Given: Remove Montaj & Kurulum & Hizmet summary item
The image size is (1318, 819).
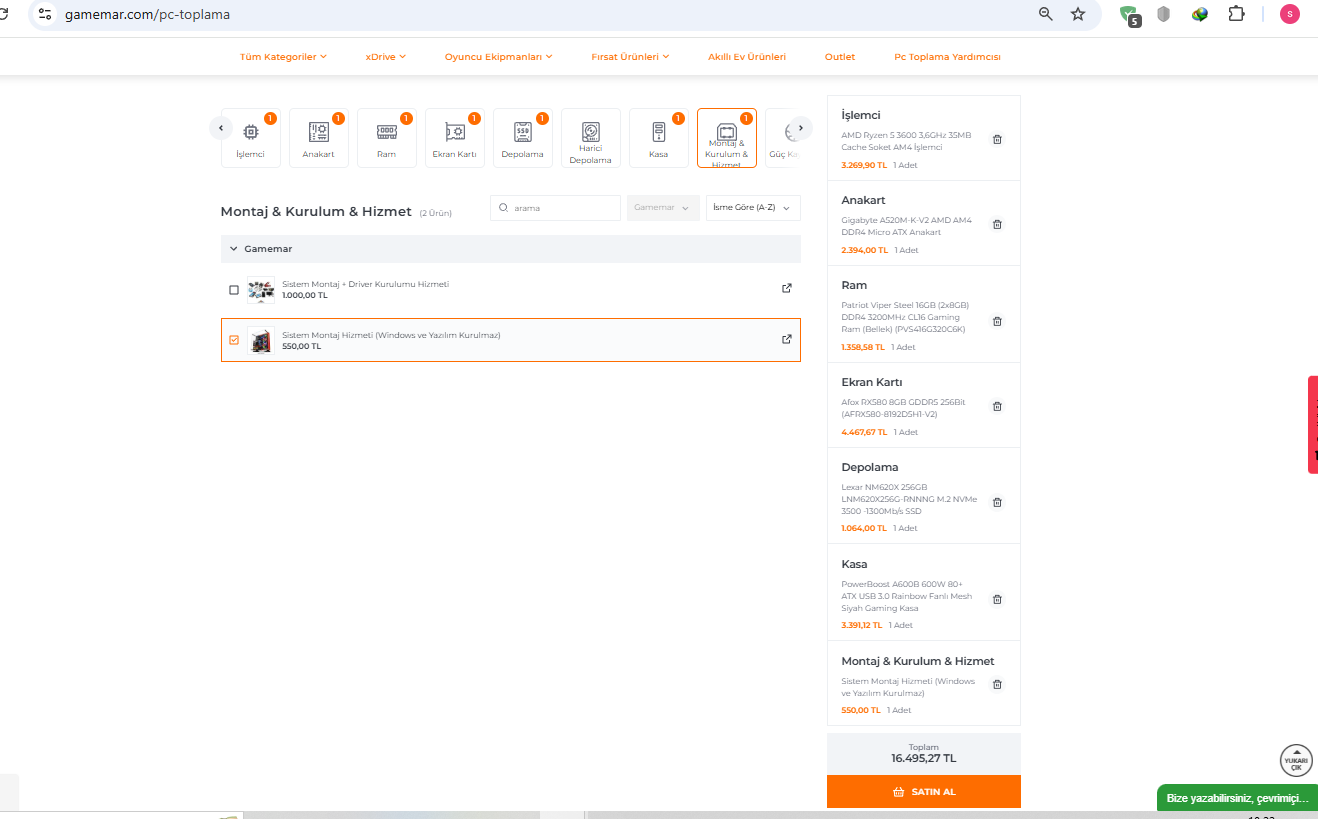Looking at the screenshot, I should (997, 684).
